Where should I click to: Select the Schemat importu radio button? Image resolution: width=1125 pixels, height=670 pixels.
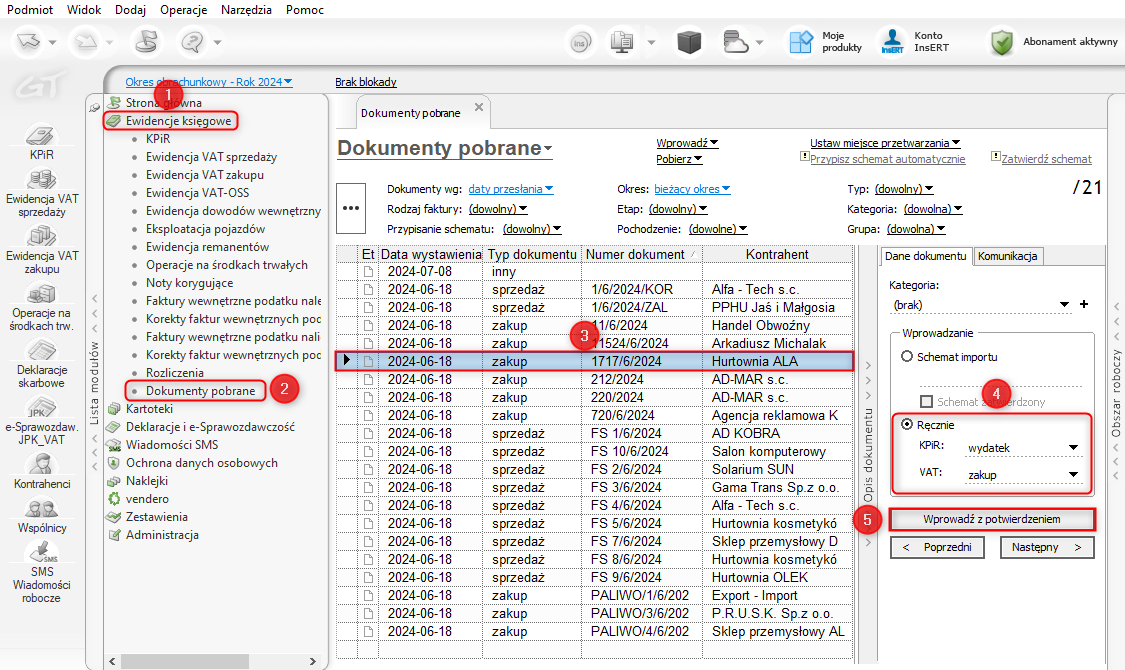click(x=908, y=356)
